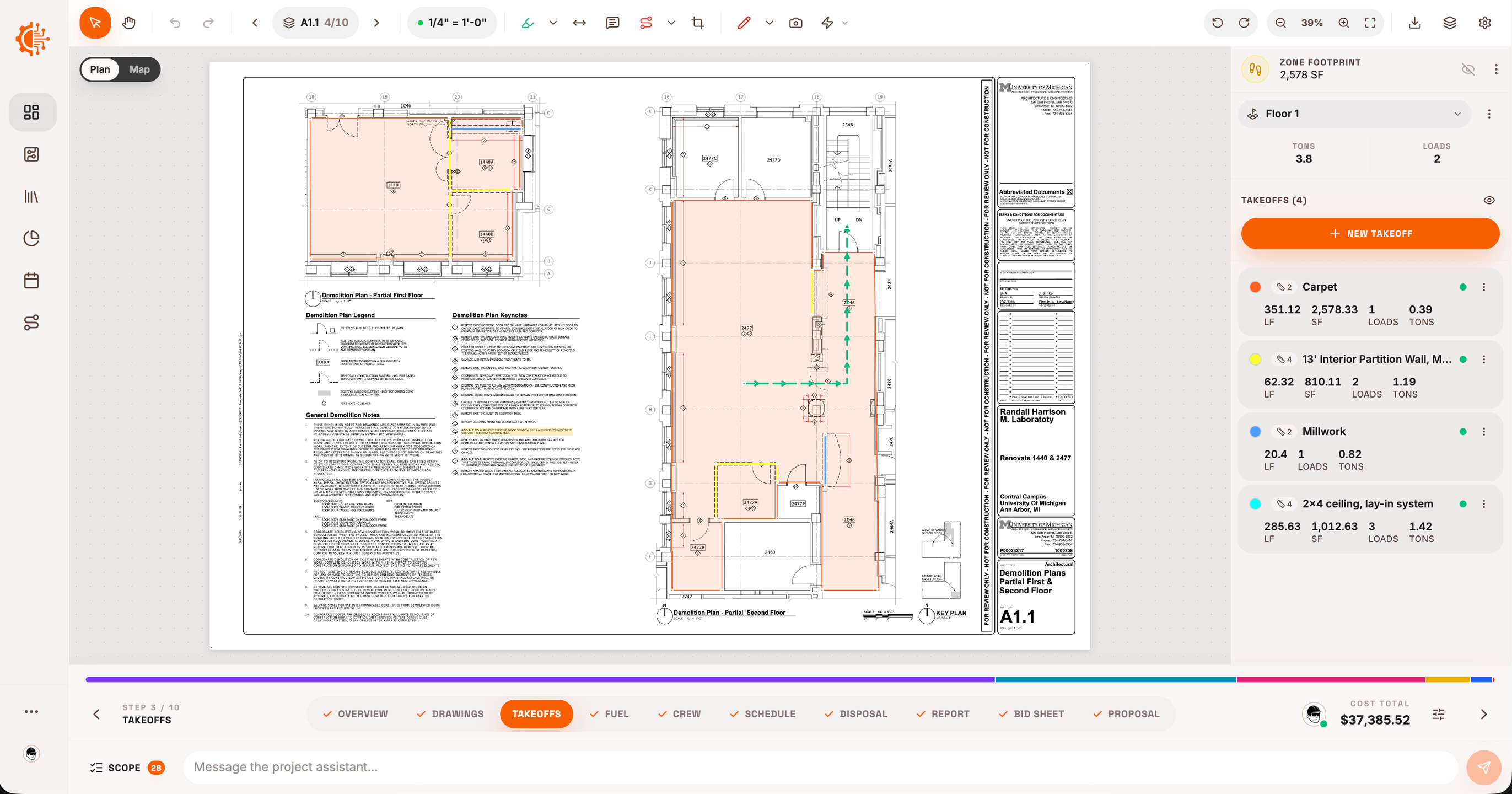
Task: Zoom in on the drawing
Action: pos(1343,23)
